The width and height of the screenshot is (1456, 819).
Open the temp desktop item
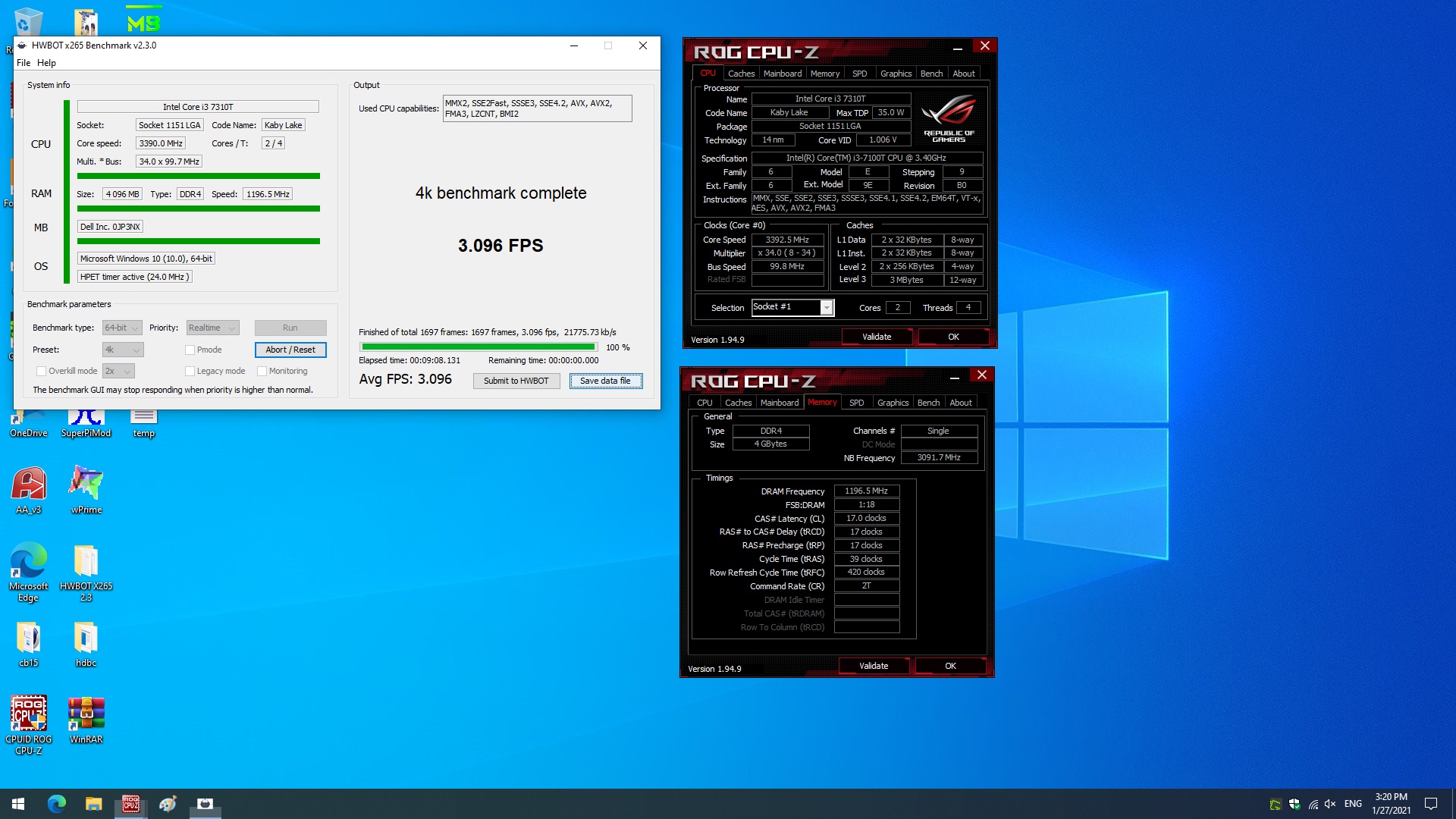[x=143, y=424]
